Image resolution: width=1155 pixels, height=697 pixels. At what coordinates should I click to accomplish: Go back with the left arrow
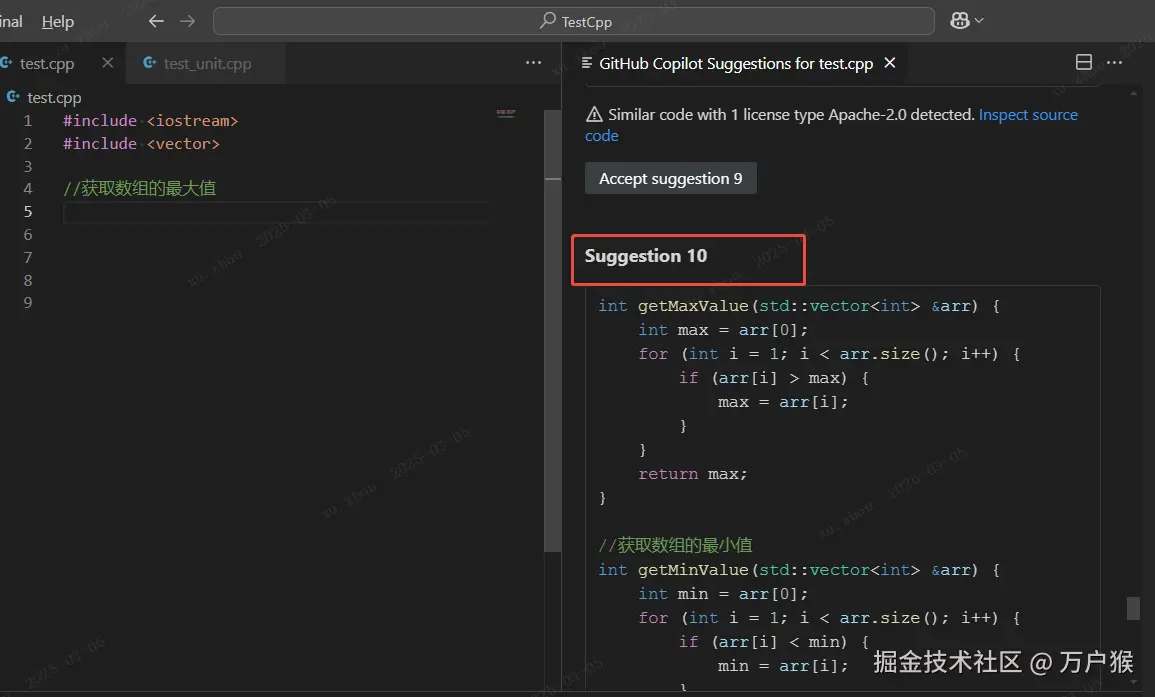(x=156, y=21)
